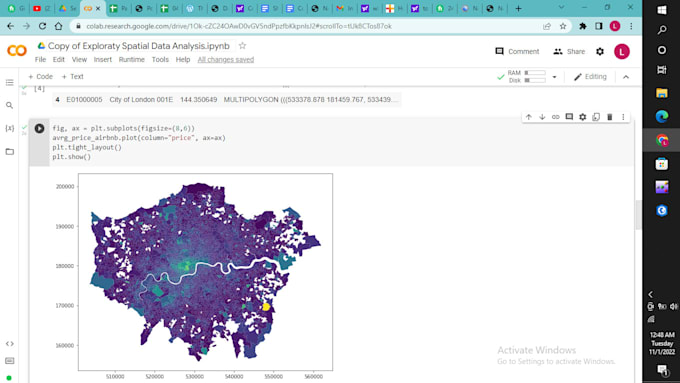
Task: Star the notebook
Action: coord(242,46)
